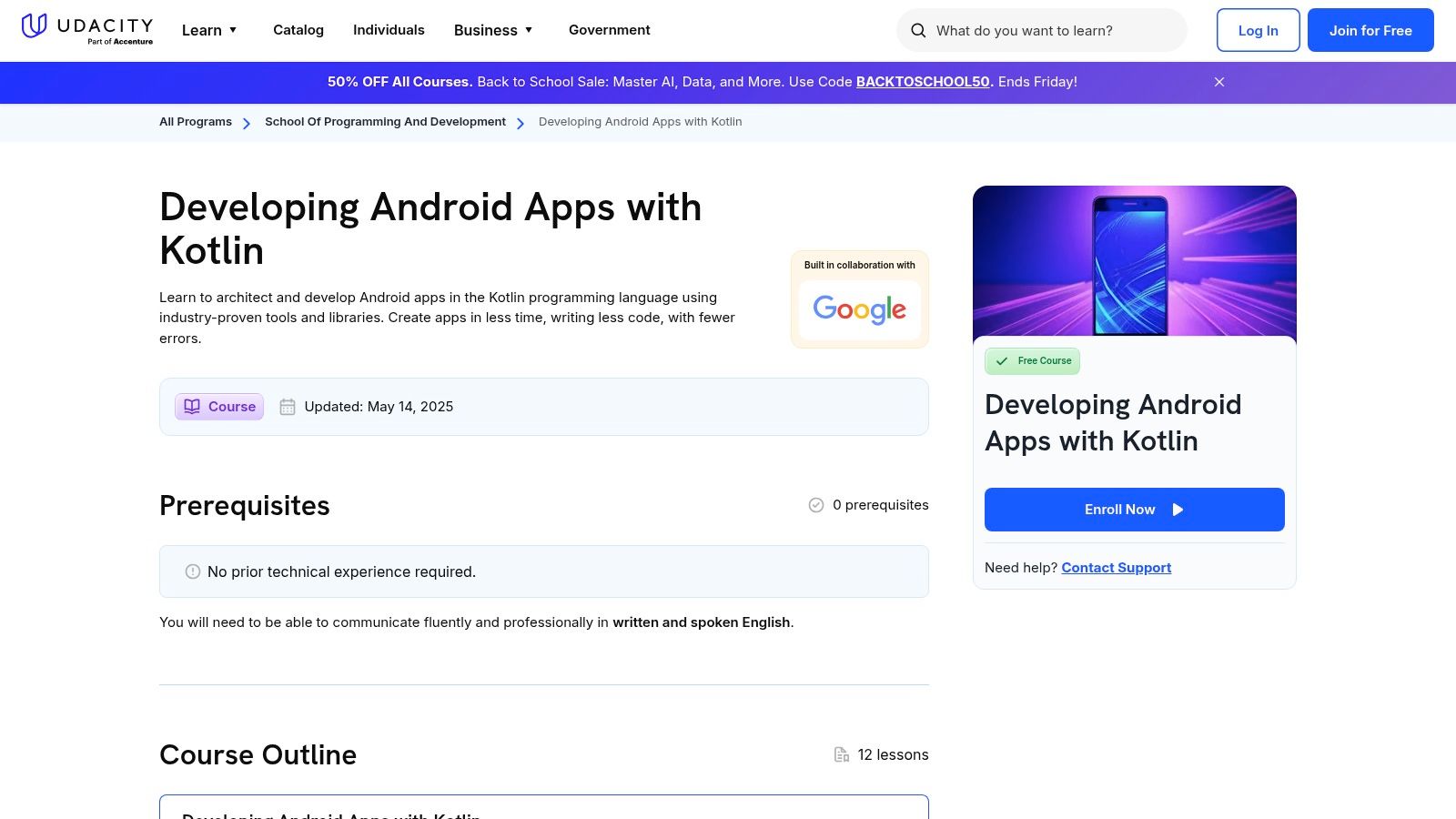Open the Learn dropdown menu
The image size is (1456, 819).
click(x=209, y=30)
